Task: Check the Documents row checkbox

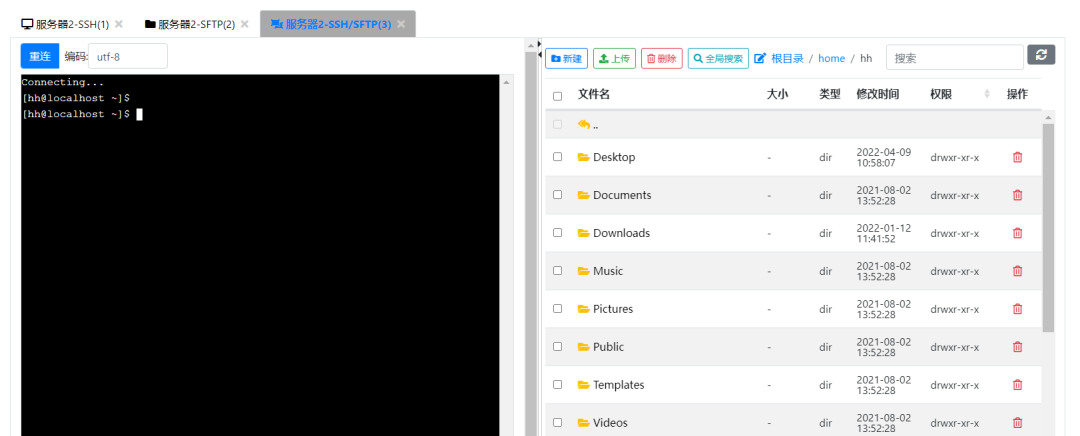Action: pos(557,194)
